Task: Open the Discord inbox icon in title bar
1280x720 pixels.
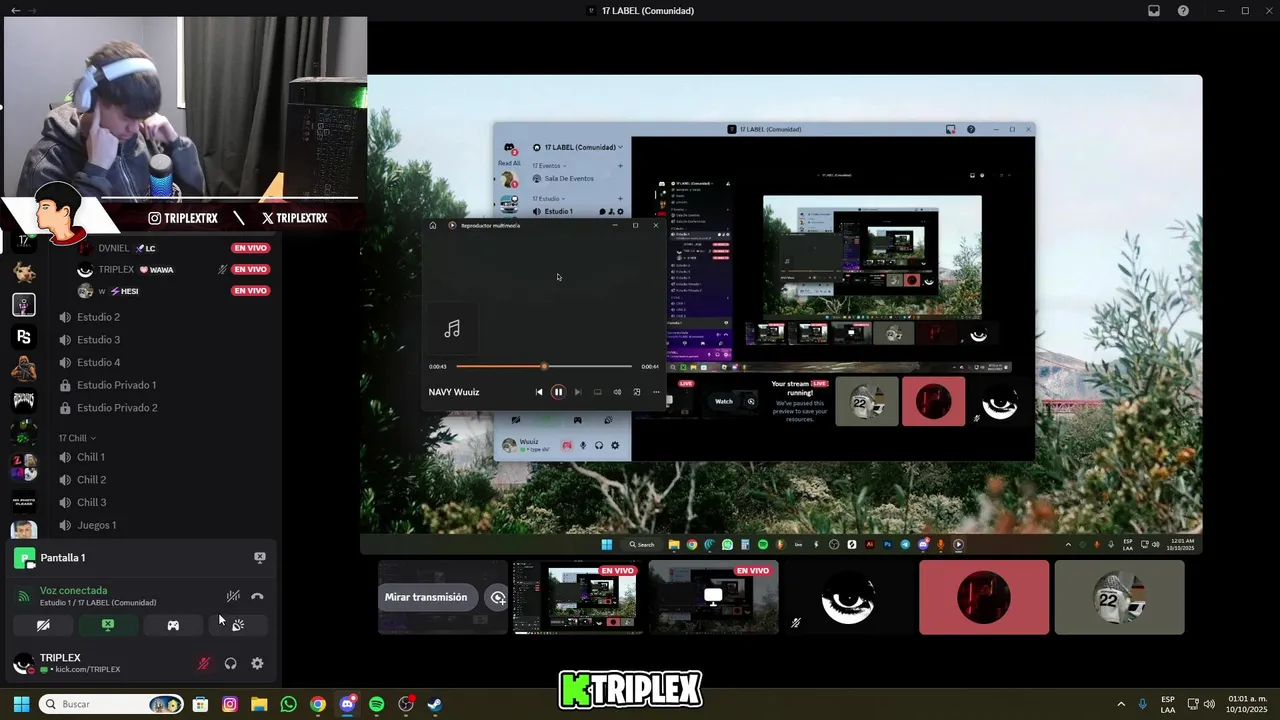Action: tap(1154, 11)
